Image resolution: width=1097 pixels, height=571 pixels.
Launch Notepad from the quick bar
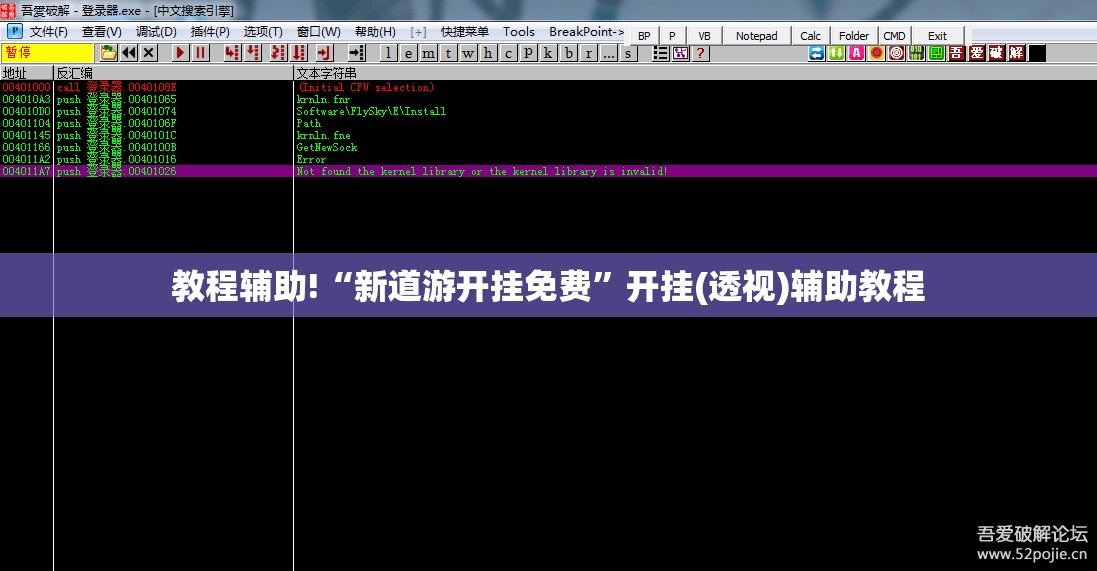[x=756, y=36]
